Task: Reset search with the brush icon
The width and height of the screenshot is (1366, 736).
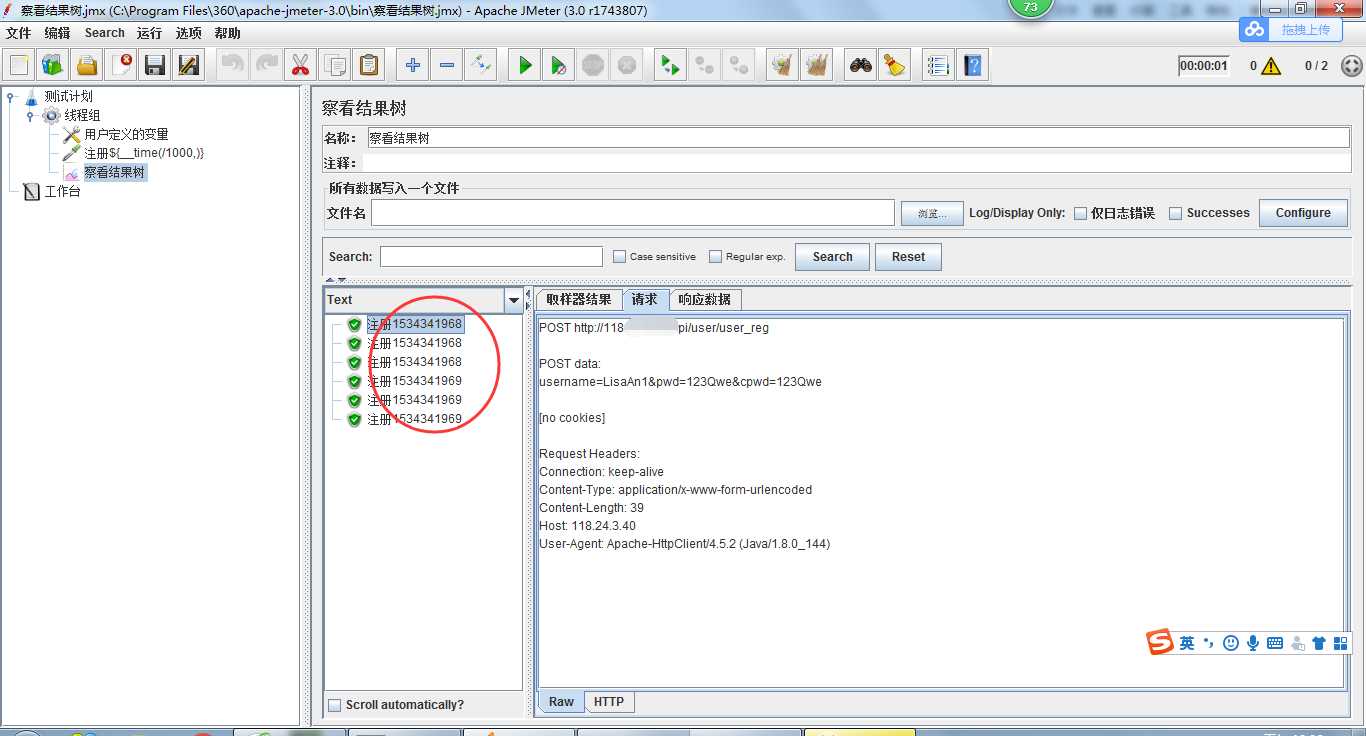Action: click(x=894, y=66)
